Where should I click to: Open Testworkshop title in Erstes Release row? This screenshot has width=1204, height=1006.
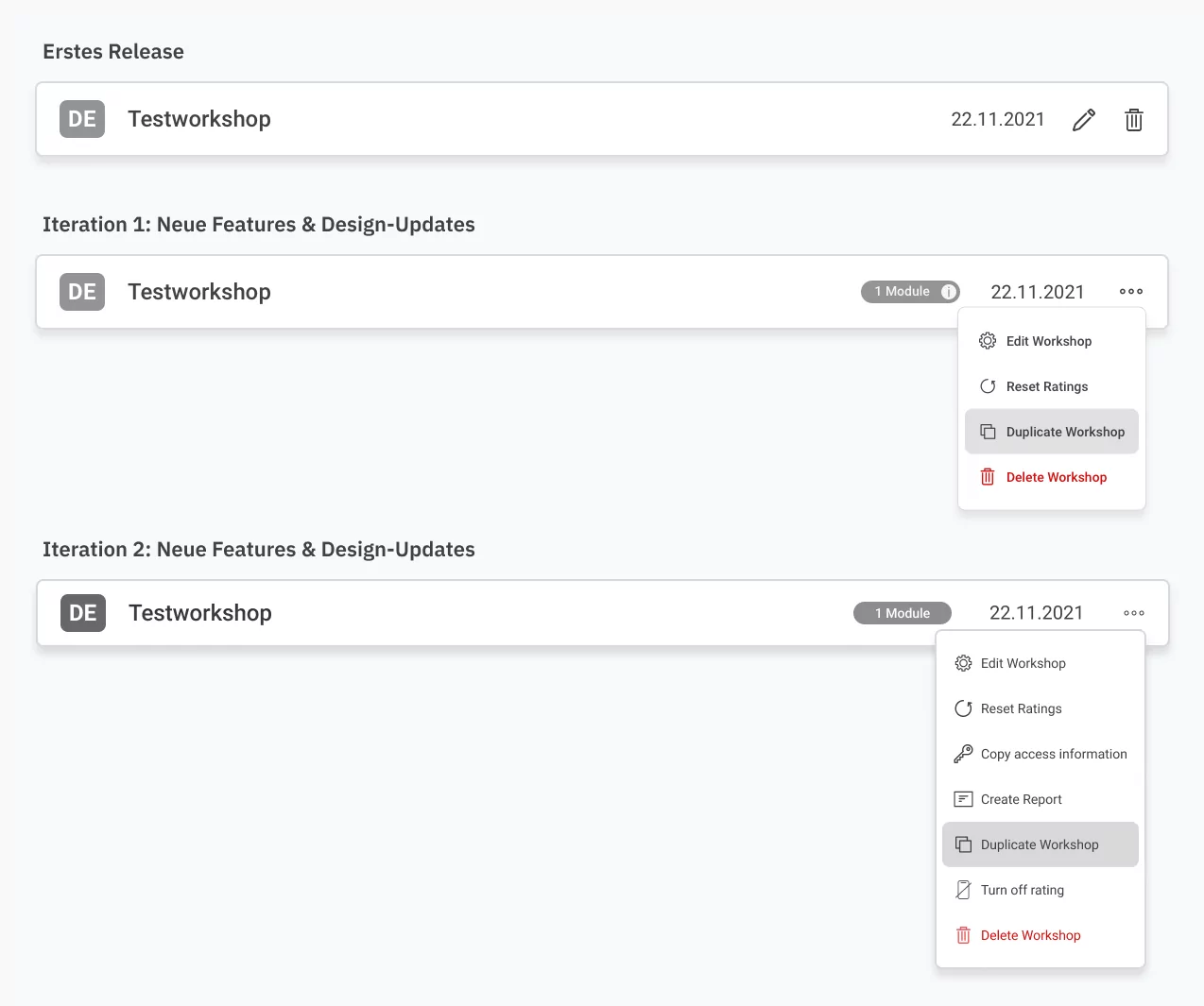199,119
